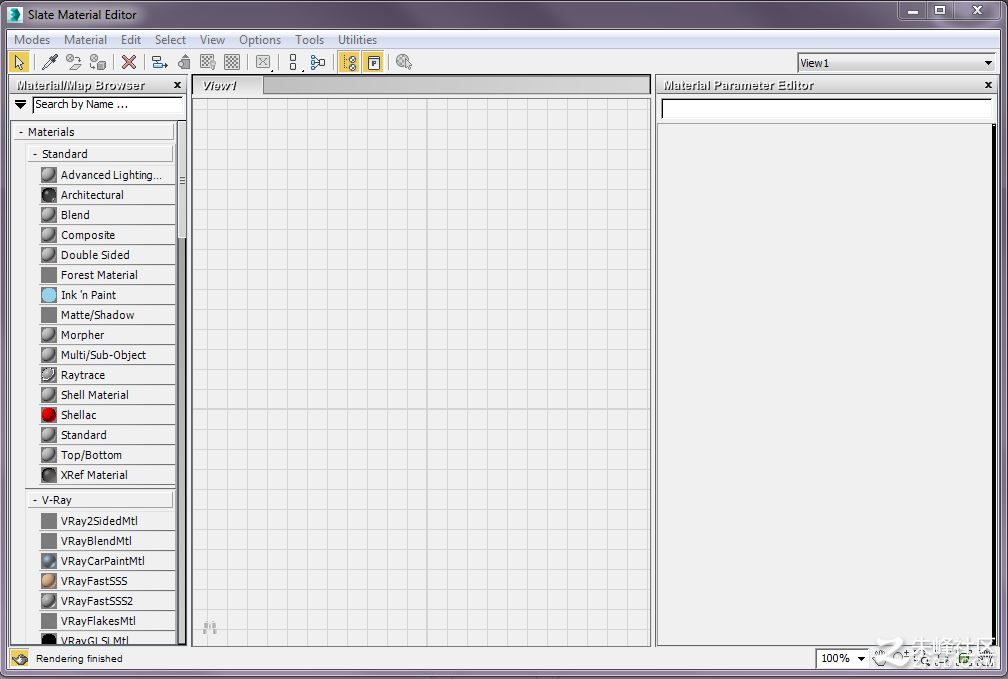Click the Search by Name field

[x=108, y=104]
